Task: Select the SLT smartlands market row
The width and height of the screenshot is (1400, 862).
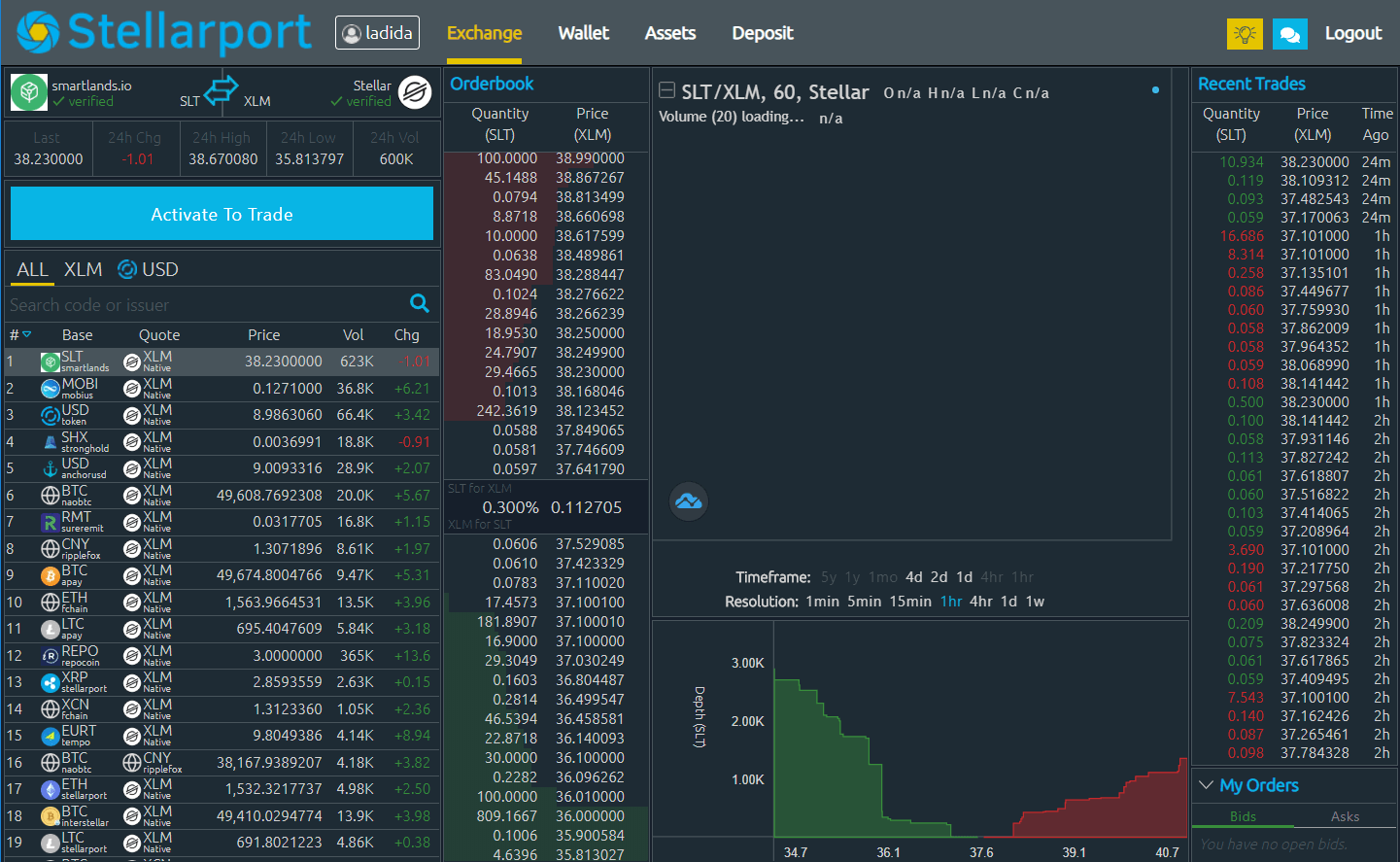Action: click(222, 362)
